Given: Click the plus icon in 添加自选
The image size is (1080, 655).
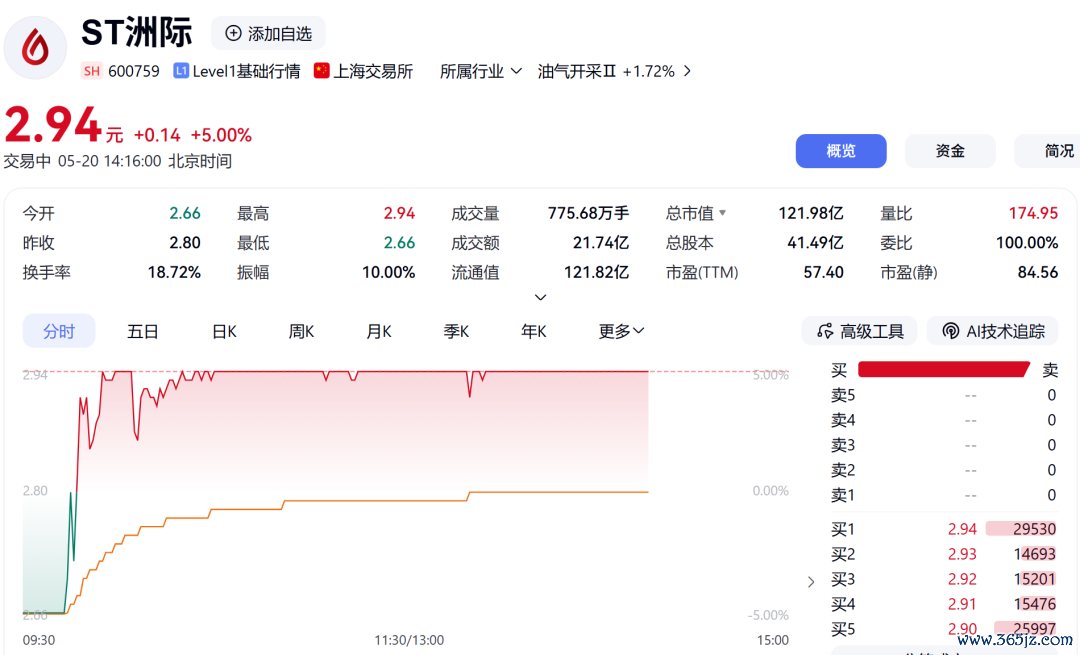Looking at the screenshot, I should tap(233, 33).
